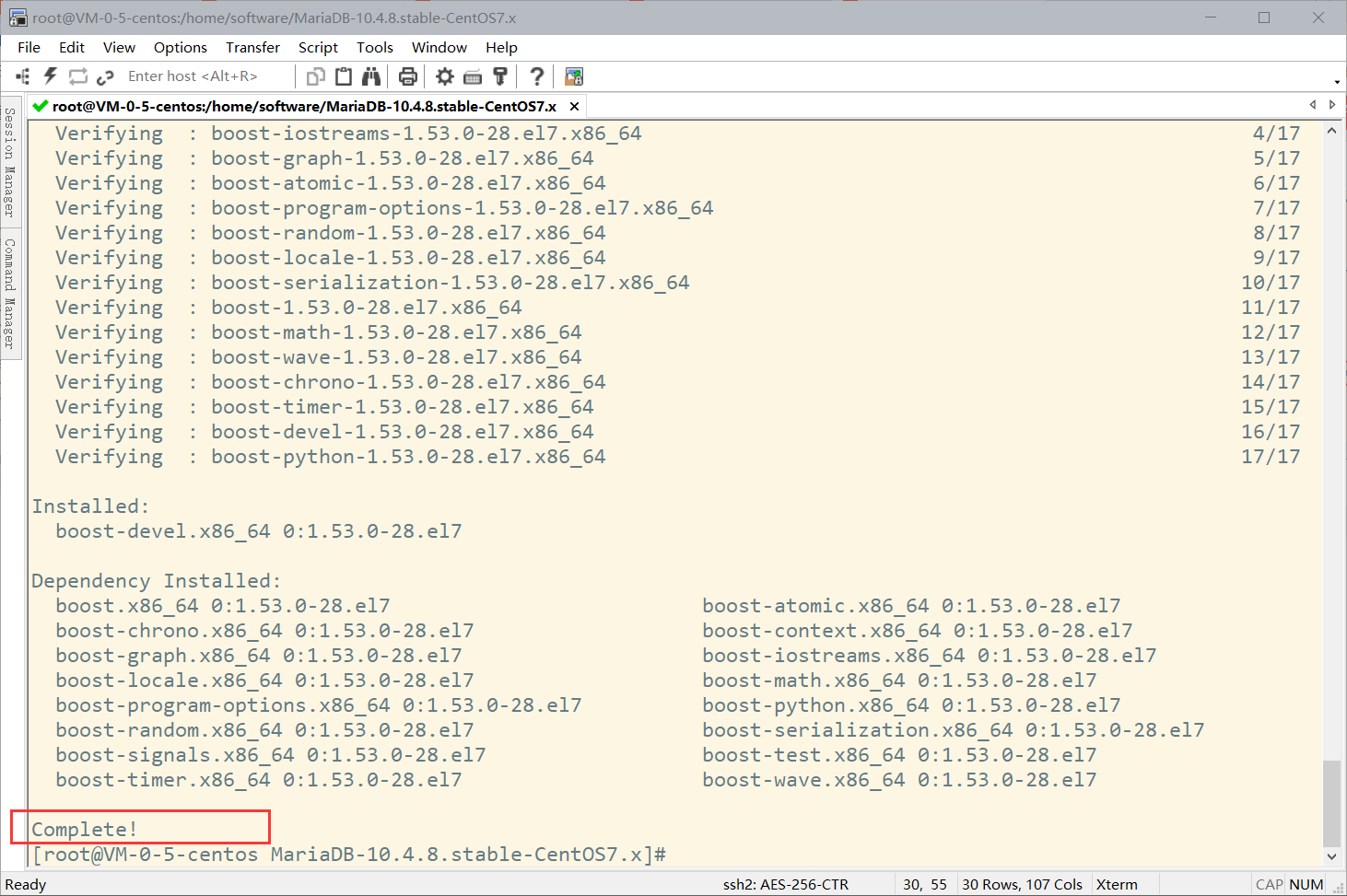Image resolution: width=1347 pixels, height=896 pixels.
Task: Maximize the SecureCRT window
Action: point(1264,17)
